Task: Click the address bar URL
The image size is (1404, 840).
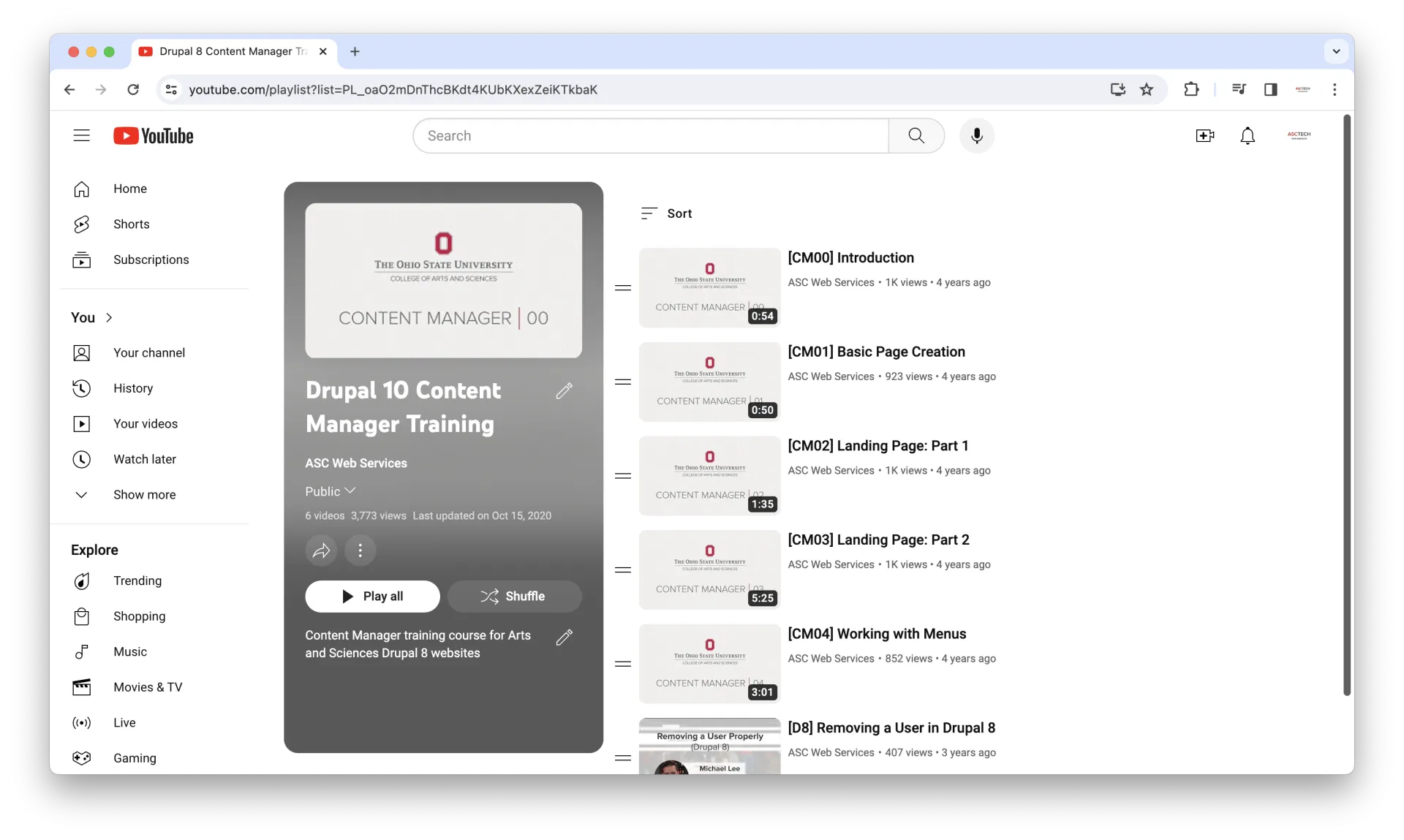Action: click(393, 89)
